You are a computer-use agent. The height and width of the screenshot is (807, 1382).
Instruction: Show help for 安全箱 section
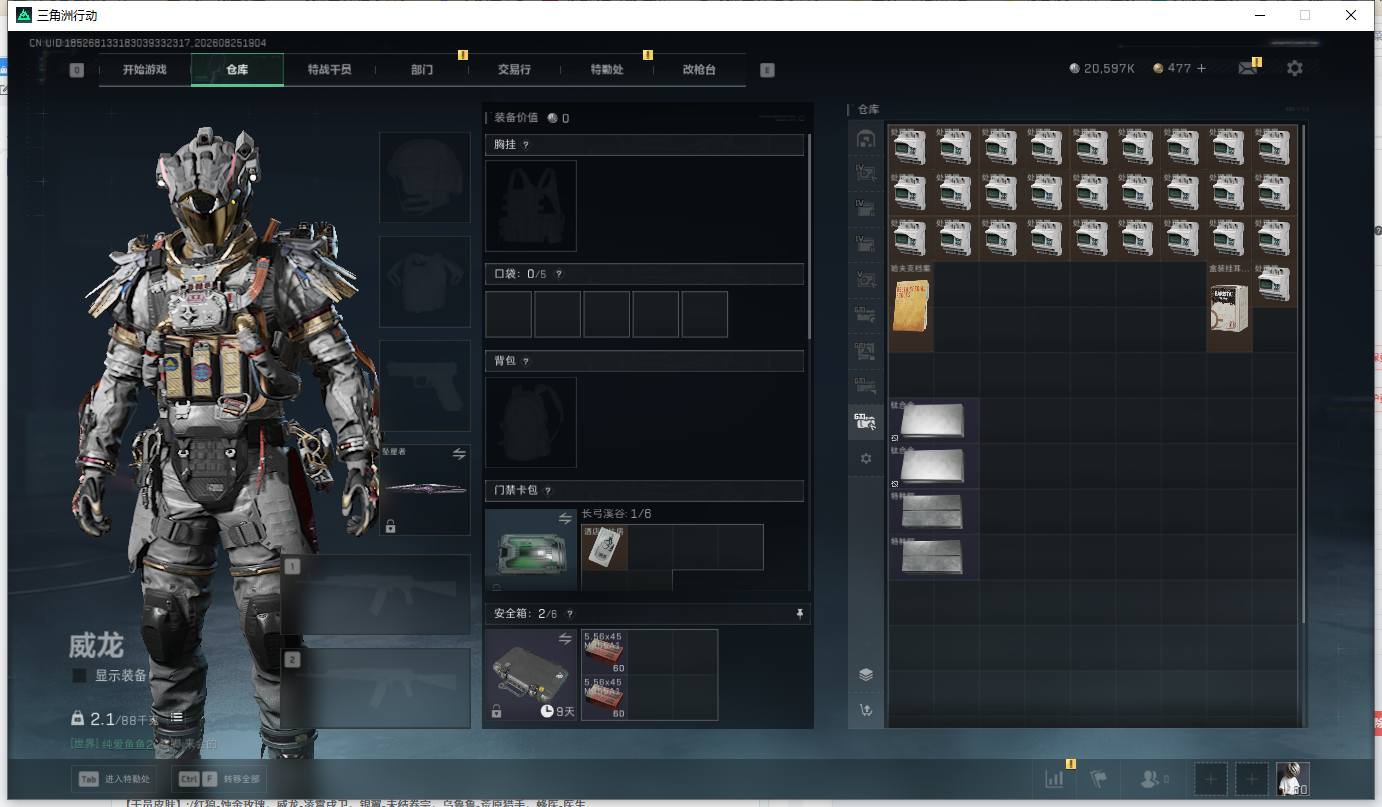click(570, 614)
